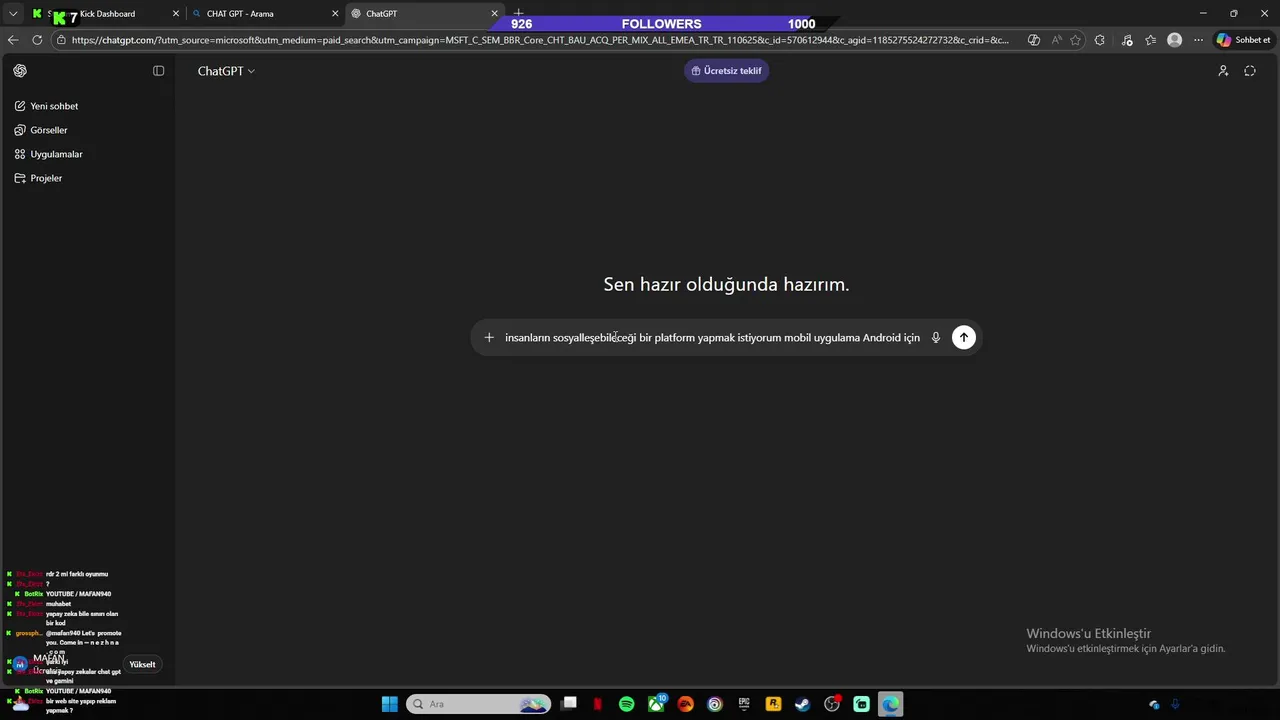Add page to favorites with star icon
This screenshot has width=1280, height=720.
[x=1076, y=40]
